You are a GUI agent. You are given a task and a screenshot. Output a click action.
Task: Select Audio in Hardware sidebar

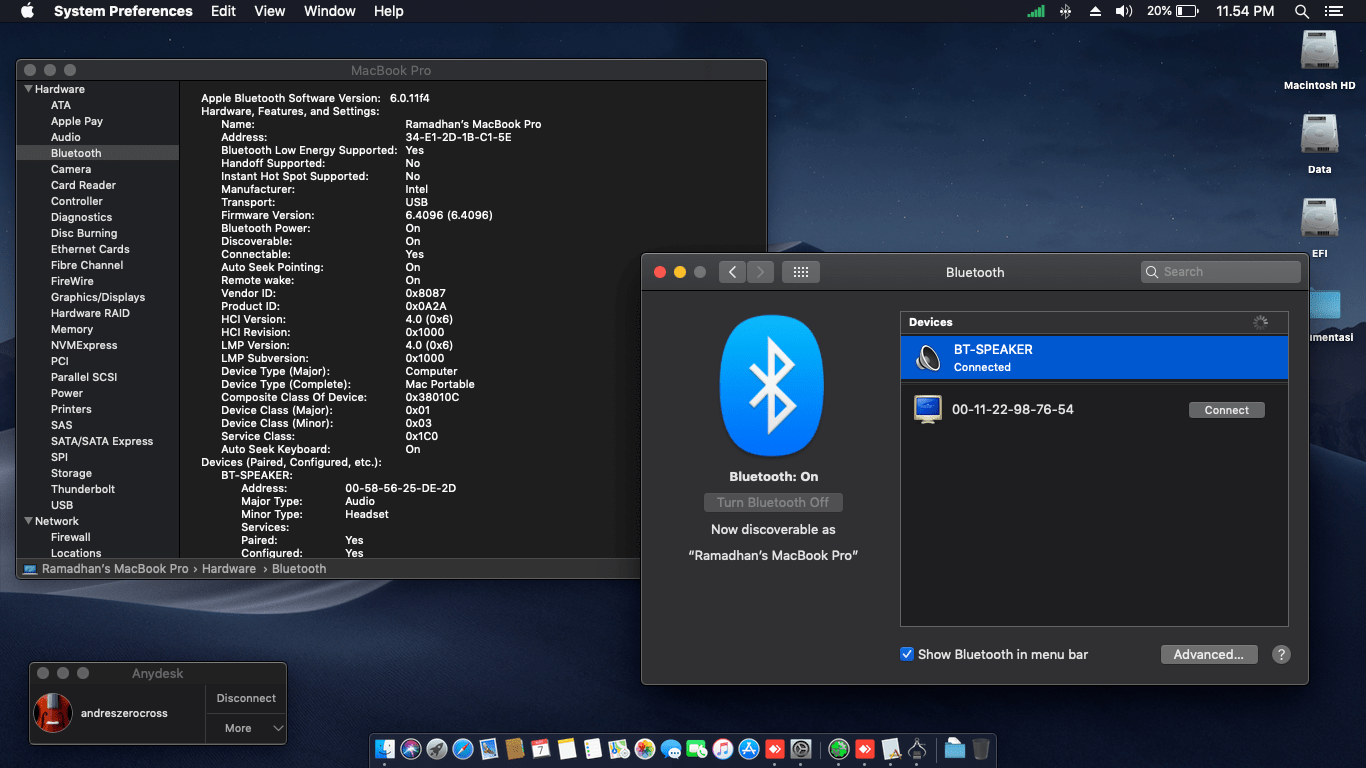[x=66, y=137]
